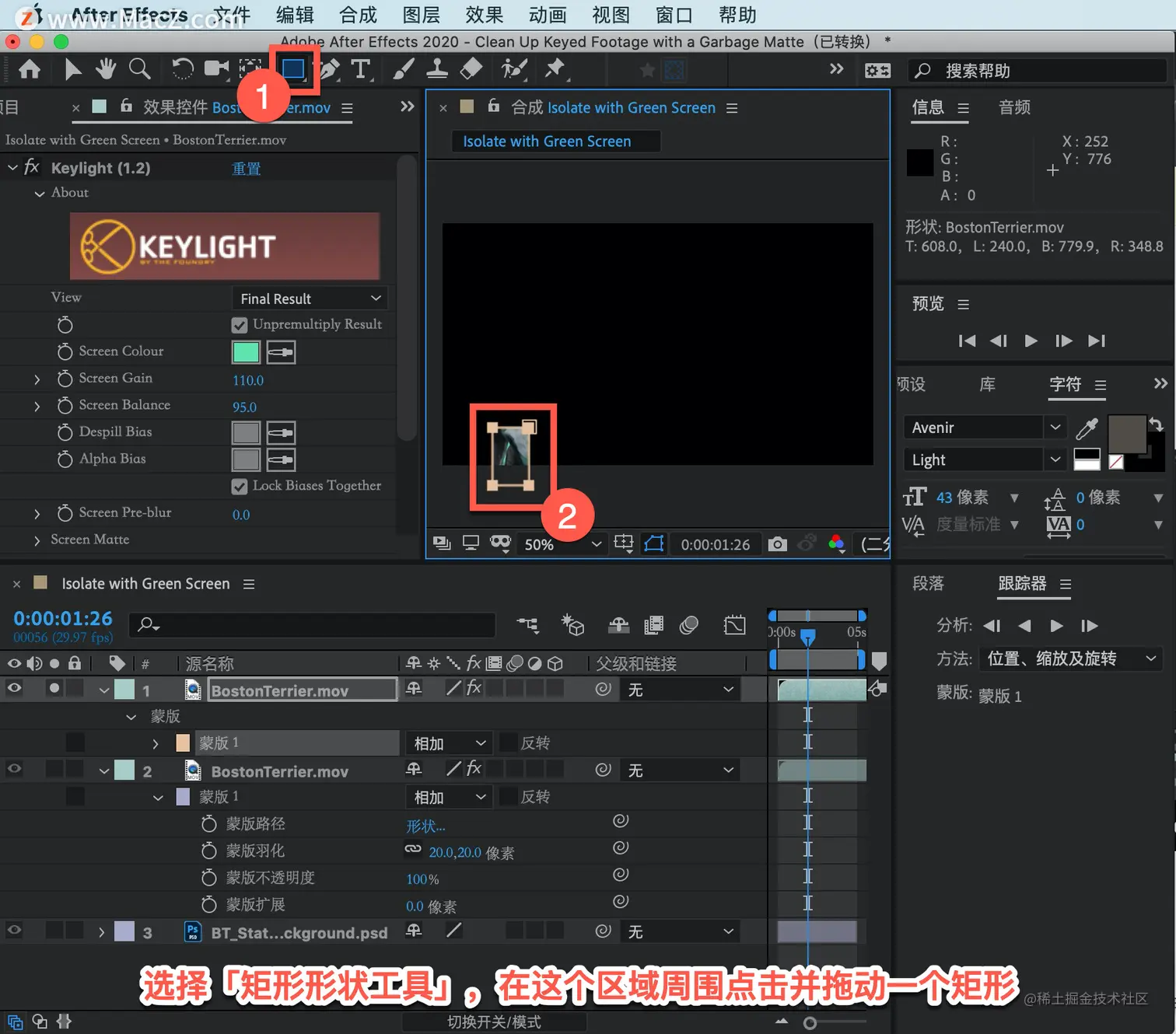Enable Motion Blur button in timeline
This screenshot has height=1034, width=1176.
(689, 624)
